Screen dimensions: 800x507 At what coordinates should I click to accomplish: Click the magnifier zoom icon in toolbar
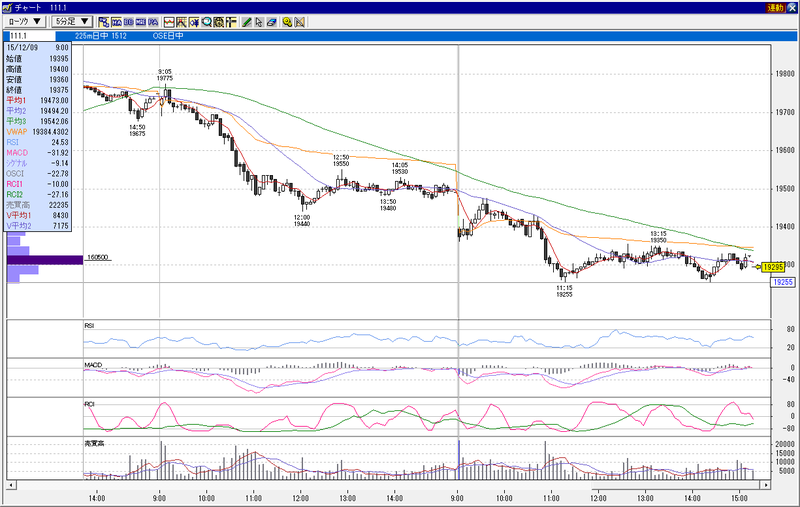click(207, 22)
